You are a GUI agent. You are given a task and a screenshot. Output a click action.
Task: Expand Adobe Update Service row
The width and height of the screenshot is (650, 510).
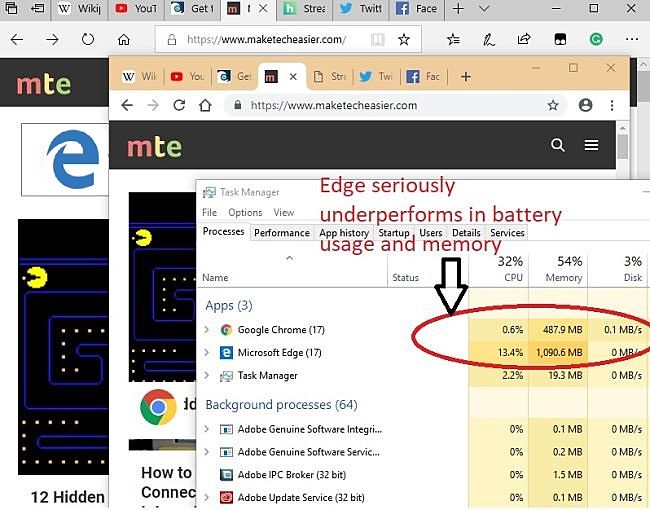click(206, 497)
